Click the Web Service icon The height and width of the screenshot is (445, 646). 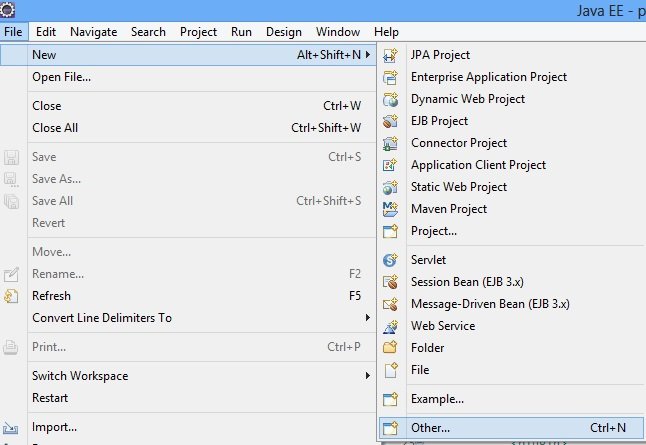[x=390, y=326]
